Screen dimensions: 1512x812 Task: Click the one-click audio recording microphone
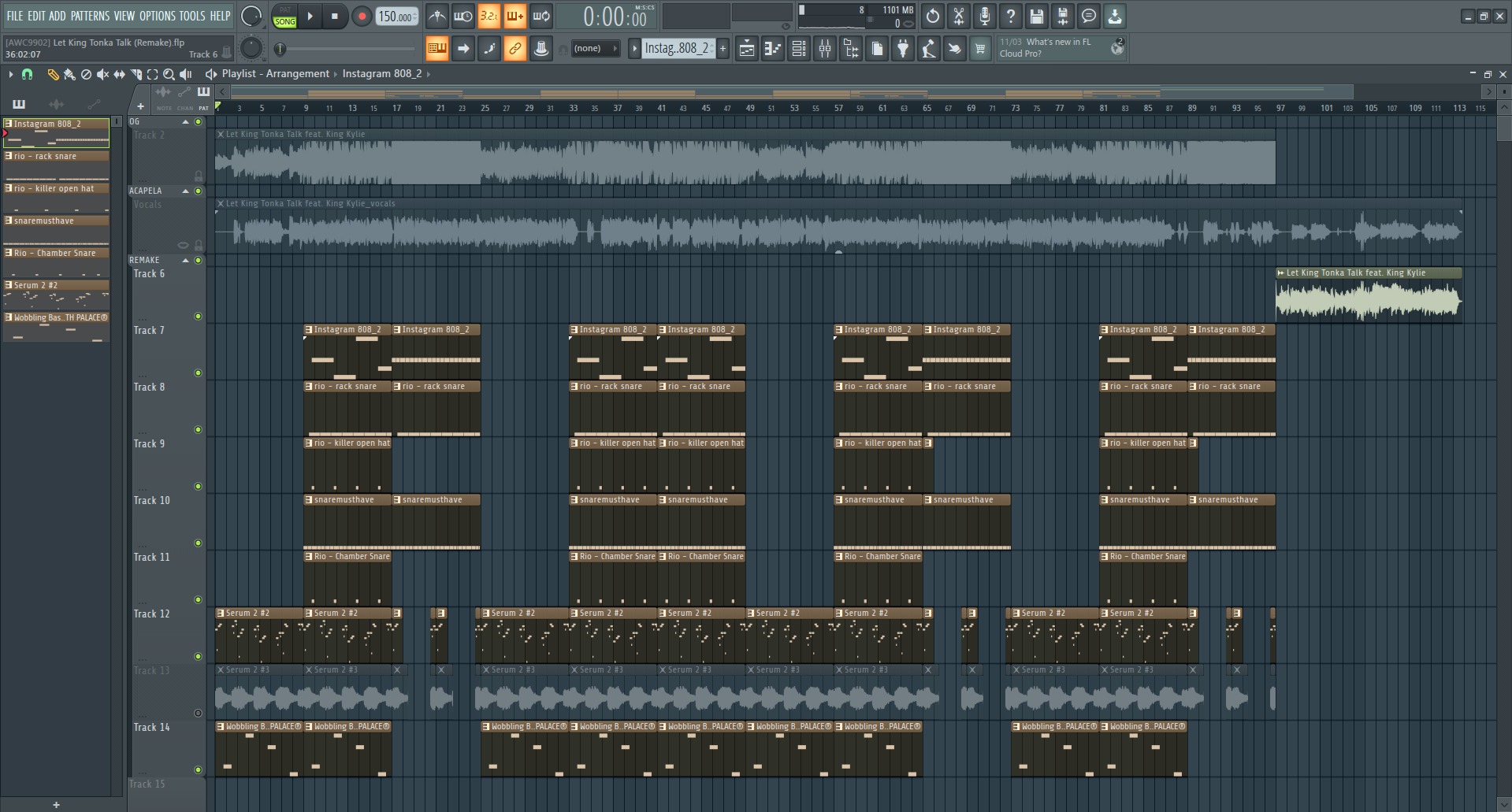(x=985, y=16)
